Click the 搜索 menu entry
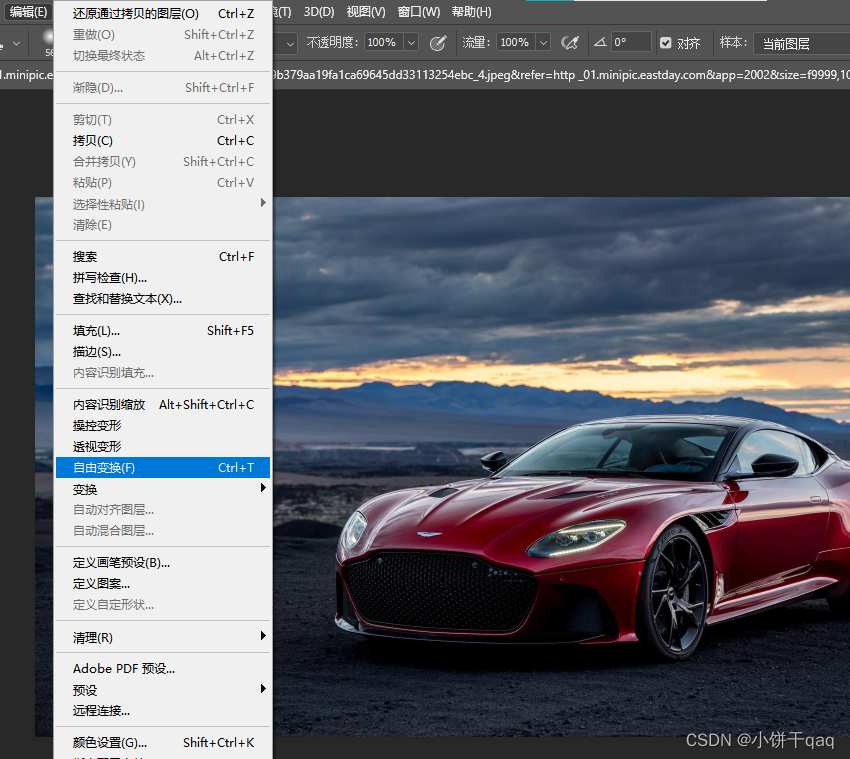This screenshot has height=759, width=850. pyautogui.click(x=163, y=256)
